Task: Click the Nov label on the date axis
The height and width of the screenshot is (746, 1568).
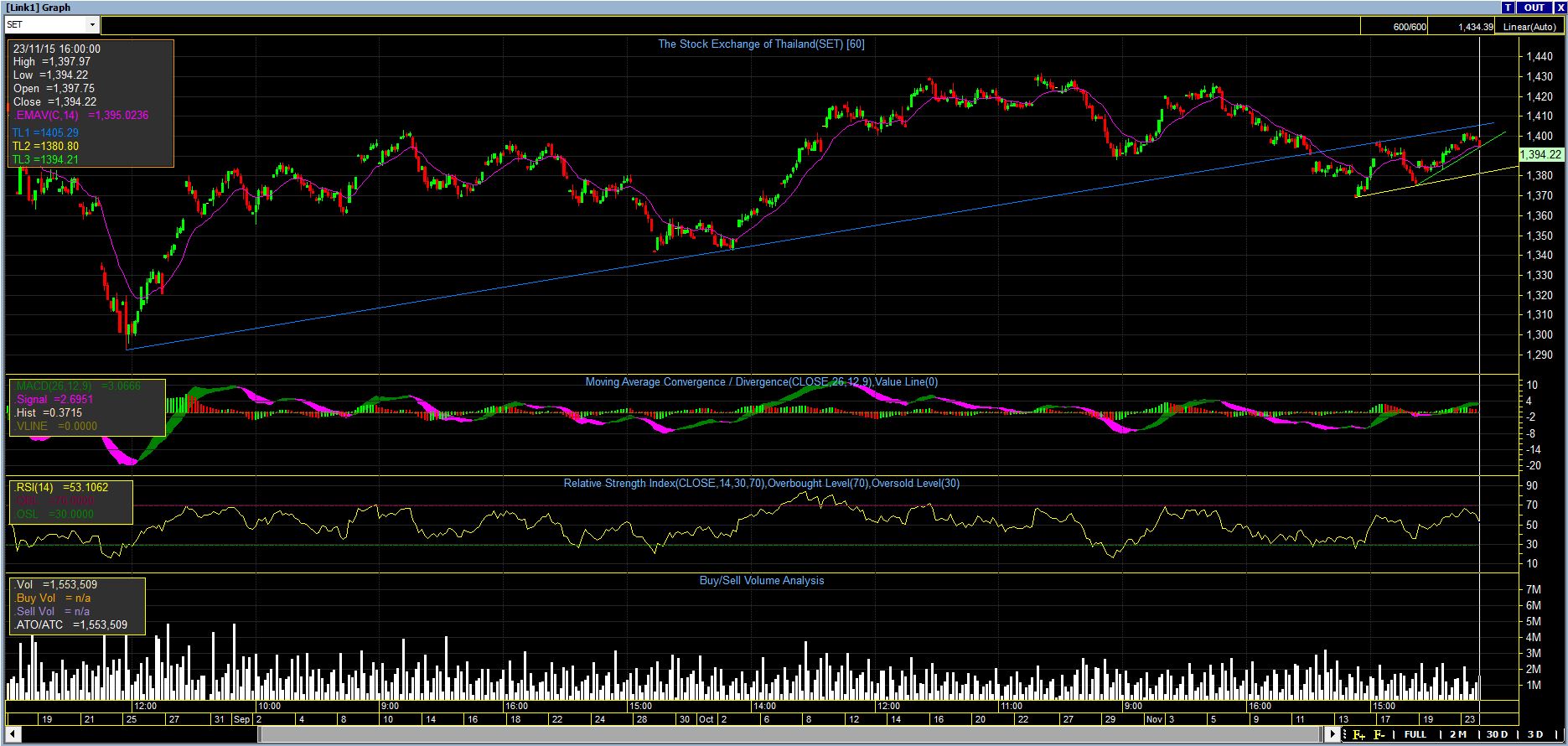Action: pyautogui.click(x=1154, y=720)
